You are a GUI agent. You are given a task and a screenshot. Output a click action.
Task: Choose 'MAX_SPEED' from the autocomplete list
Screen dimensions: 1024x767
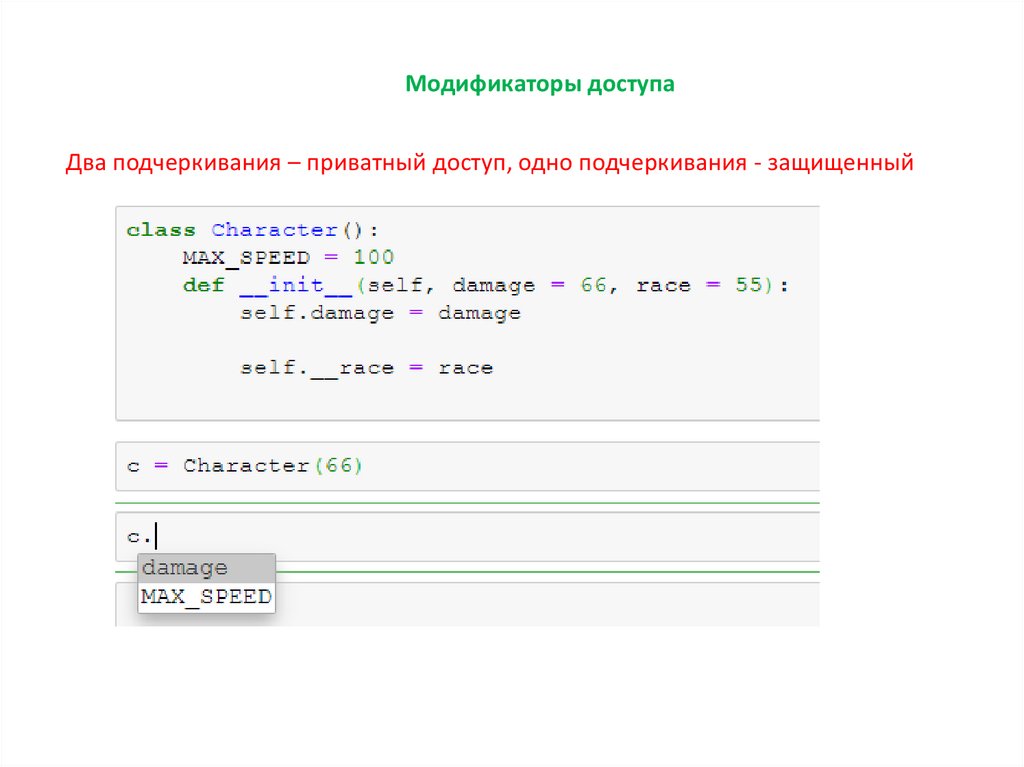206,596
